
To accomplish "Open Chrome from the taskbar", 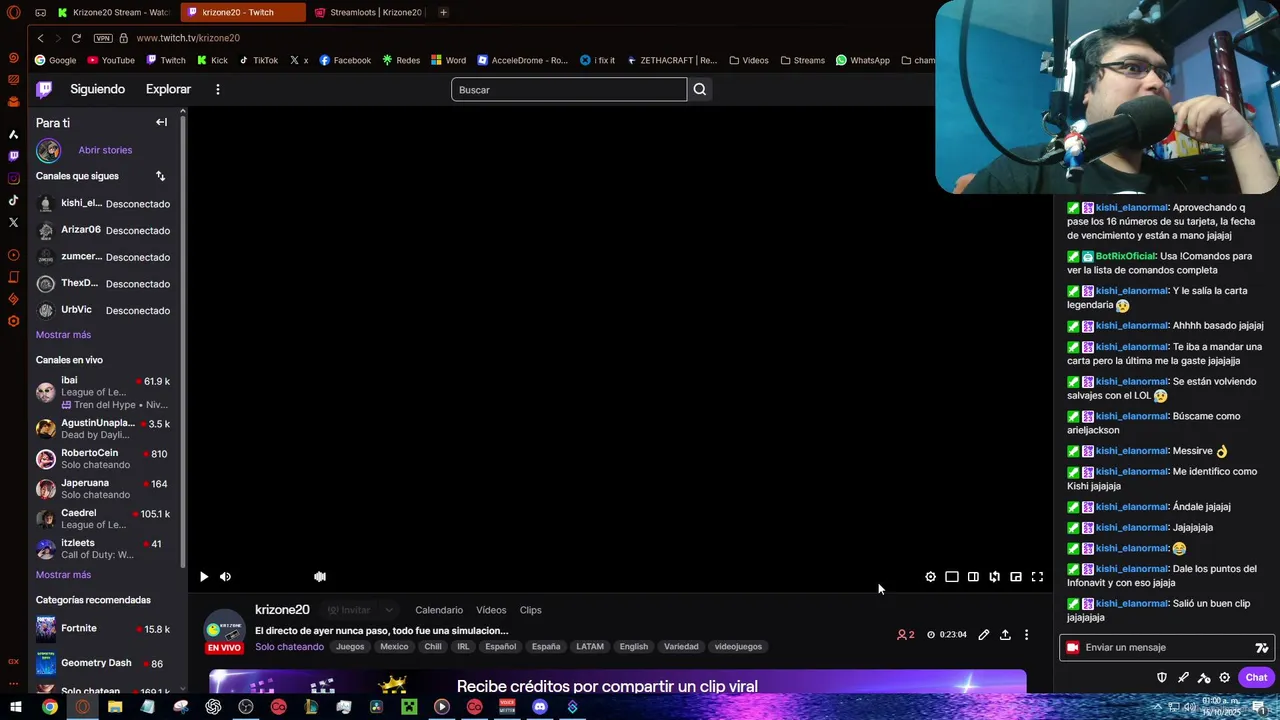I will point(49,707).
